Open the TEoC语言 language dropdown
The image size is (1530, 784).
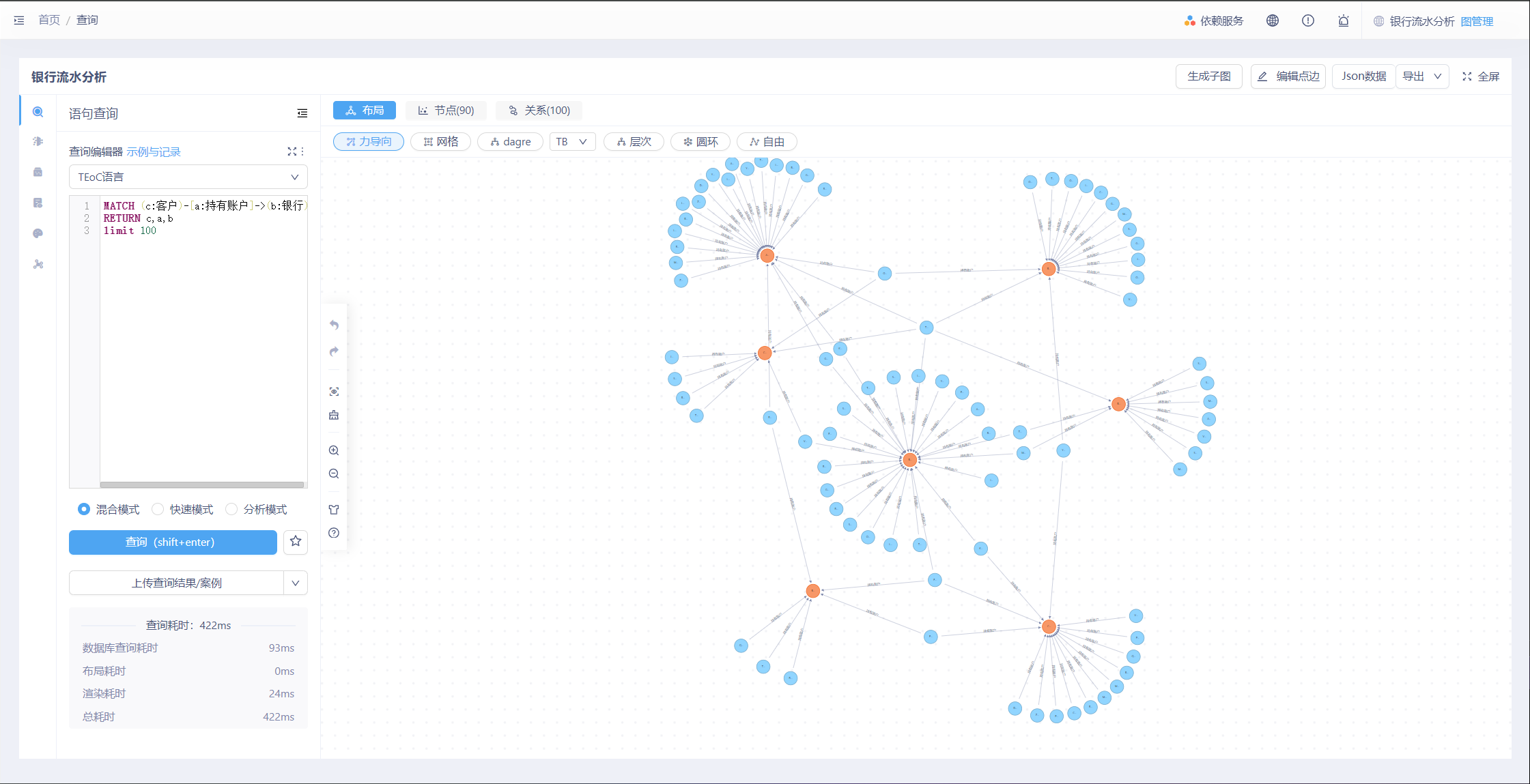tap(188, 177)
